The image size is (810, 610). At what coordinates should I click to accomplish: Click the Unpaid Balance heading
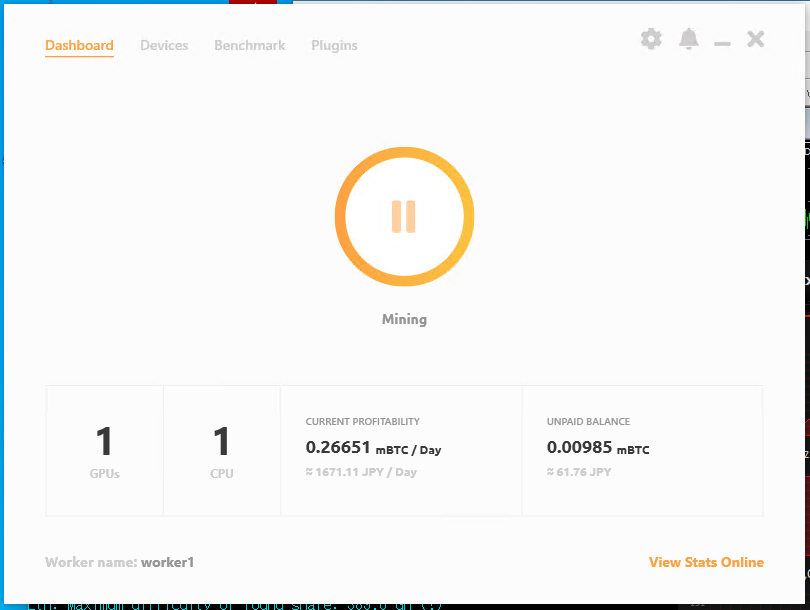(588, 422)
